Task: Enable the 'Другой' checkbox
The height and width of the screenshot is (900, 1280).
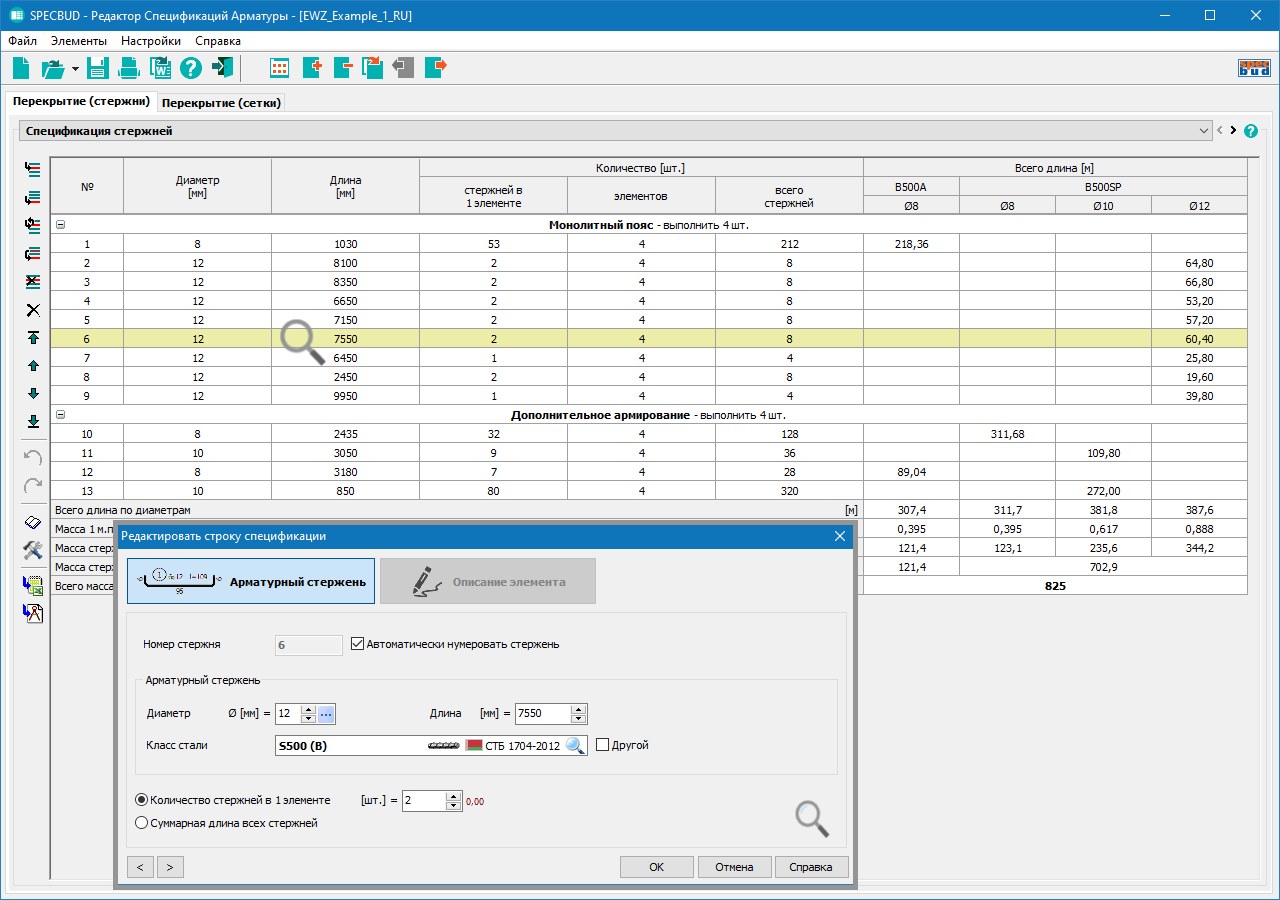Action: click(602, 745)
